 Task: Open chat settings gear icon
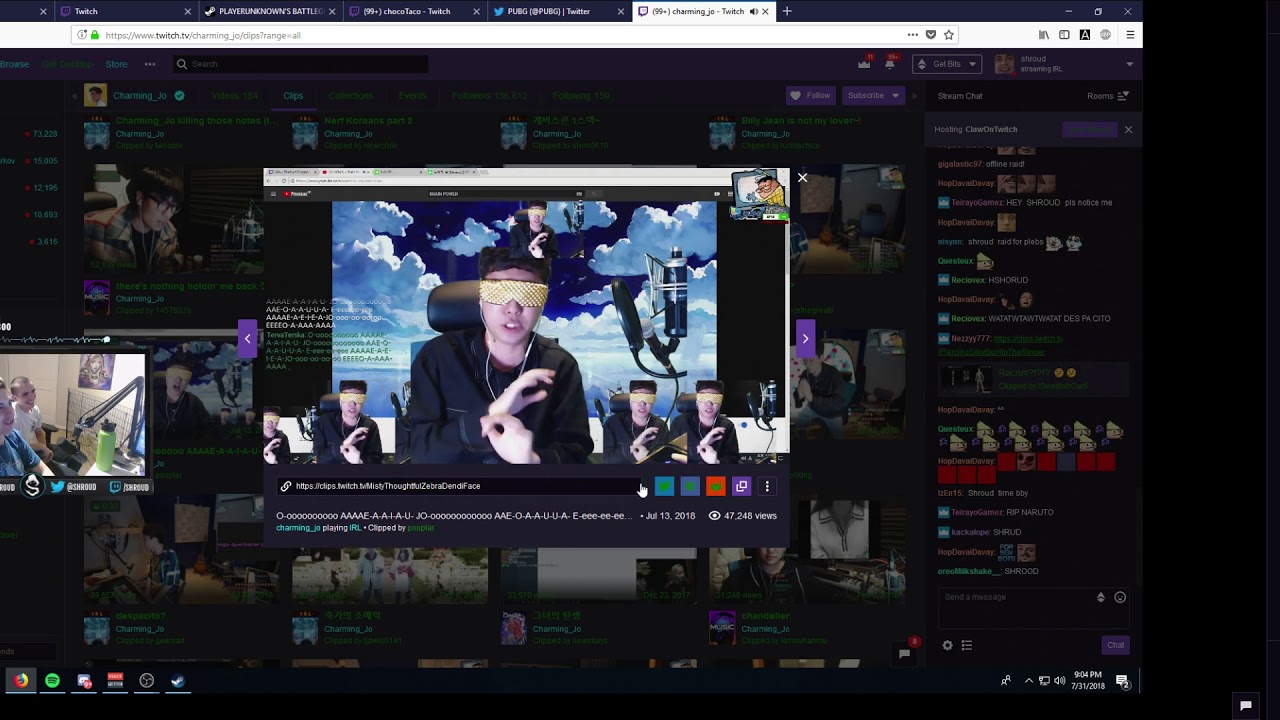[x=947, y=645]
